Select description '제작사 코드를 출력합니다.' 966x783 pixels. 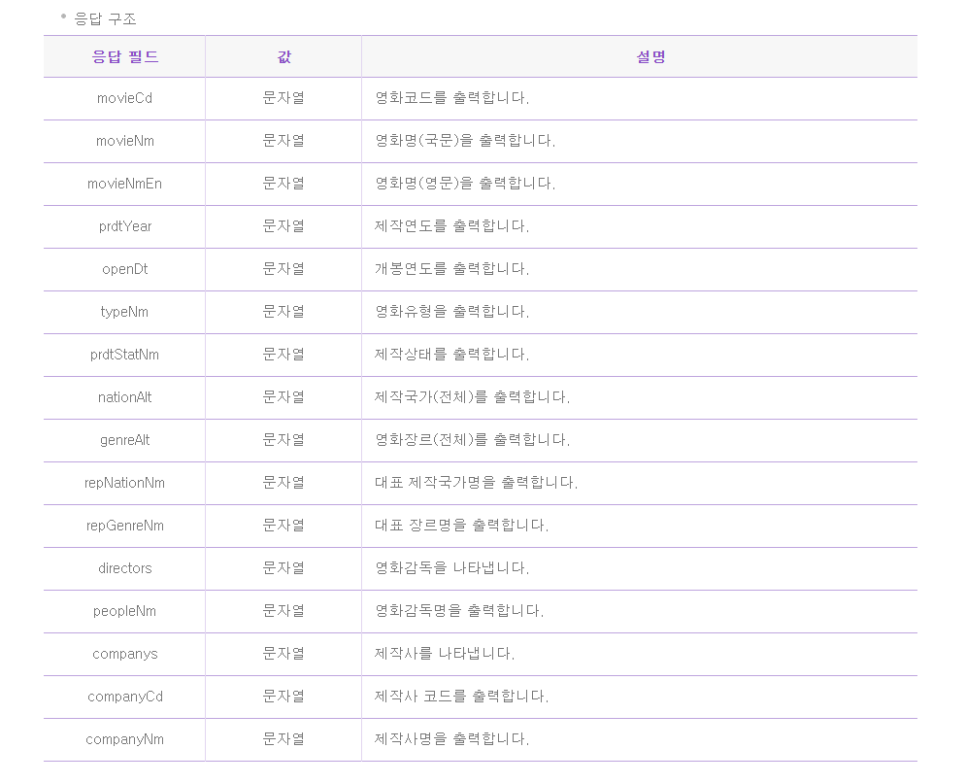[x=461, y=697]
